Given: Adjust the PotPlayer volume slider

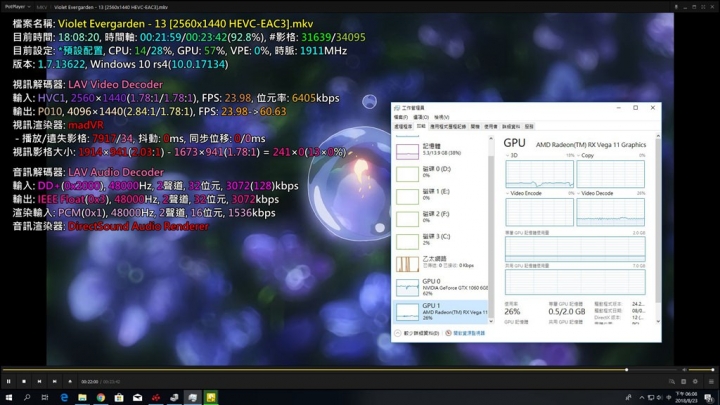Looking at the screenshot, I should click(701, 370).
